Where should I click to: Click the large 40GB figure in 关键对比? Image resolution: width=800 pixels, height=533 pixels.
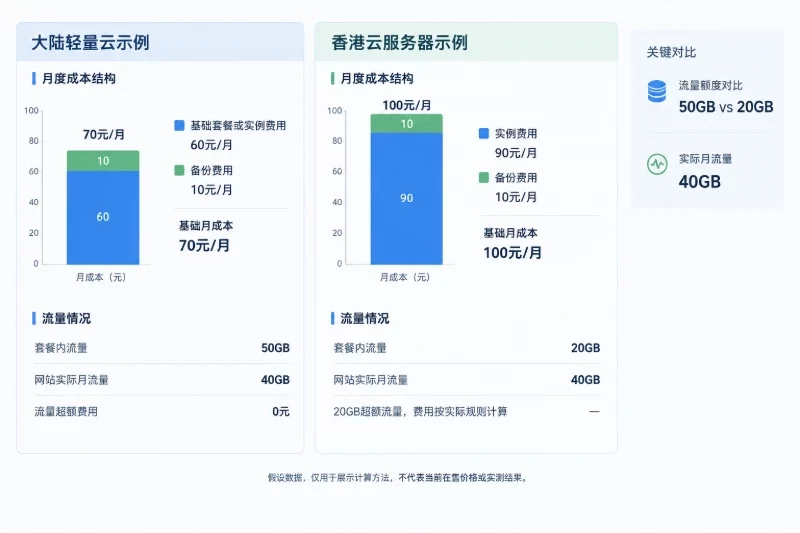pyautogui.click(x=699, y=182)
